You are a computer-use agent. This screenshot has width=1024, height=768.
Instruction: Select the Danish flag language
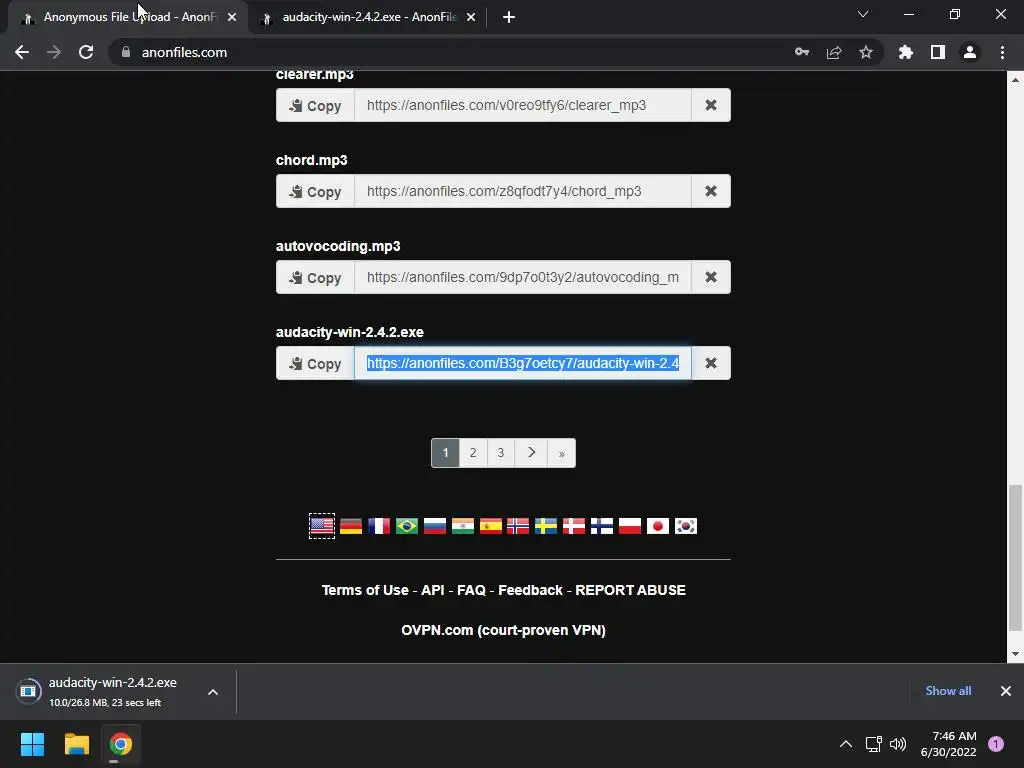(x=574, y=526)
